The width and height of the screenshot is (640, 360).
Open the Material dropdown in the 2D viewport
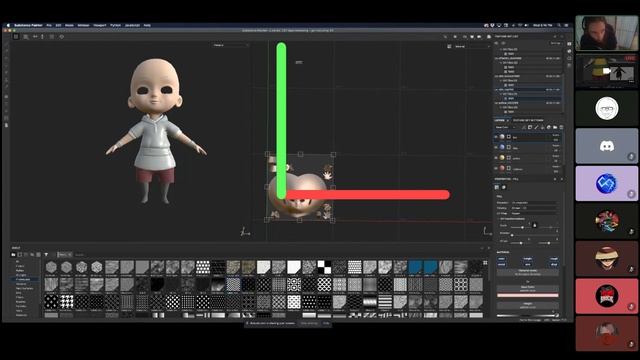[472, 46]
